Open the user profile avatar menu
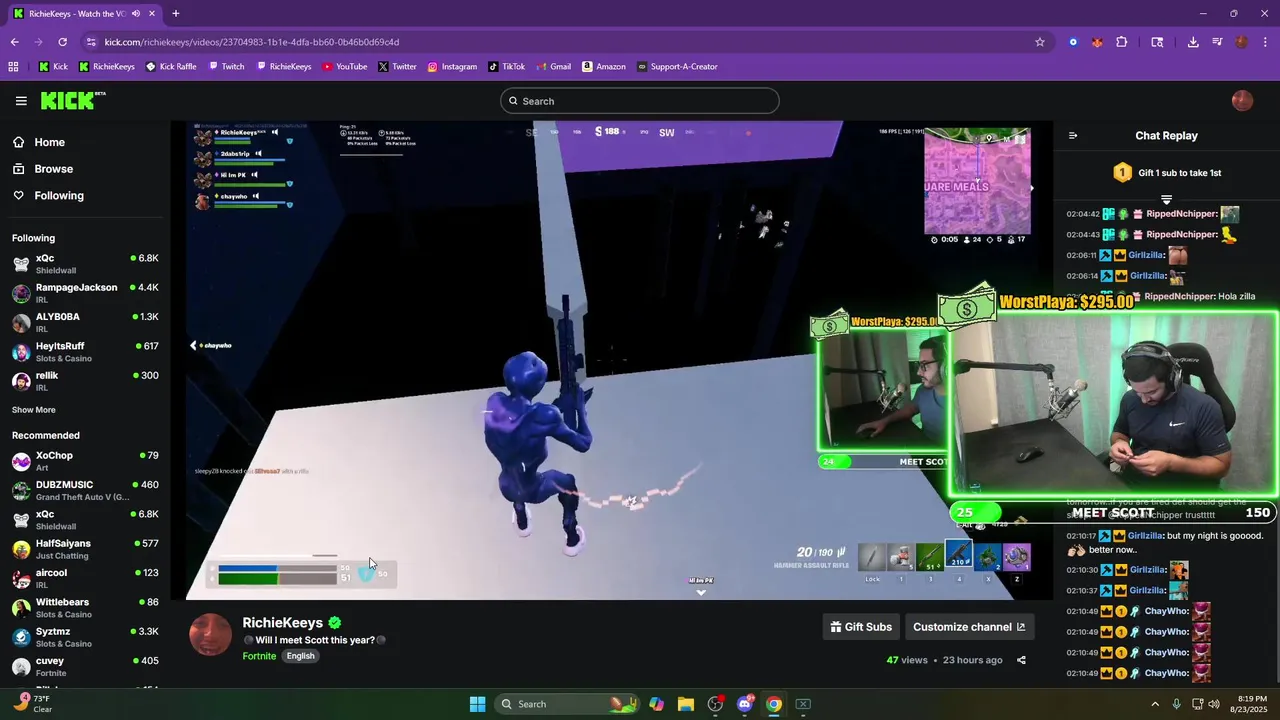The width and height of the screenshot is (1280, 720). (x=1242, y=101)
